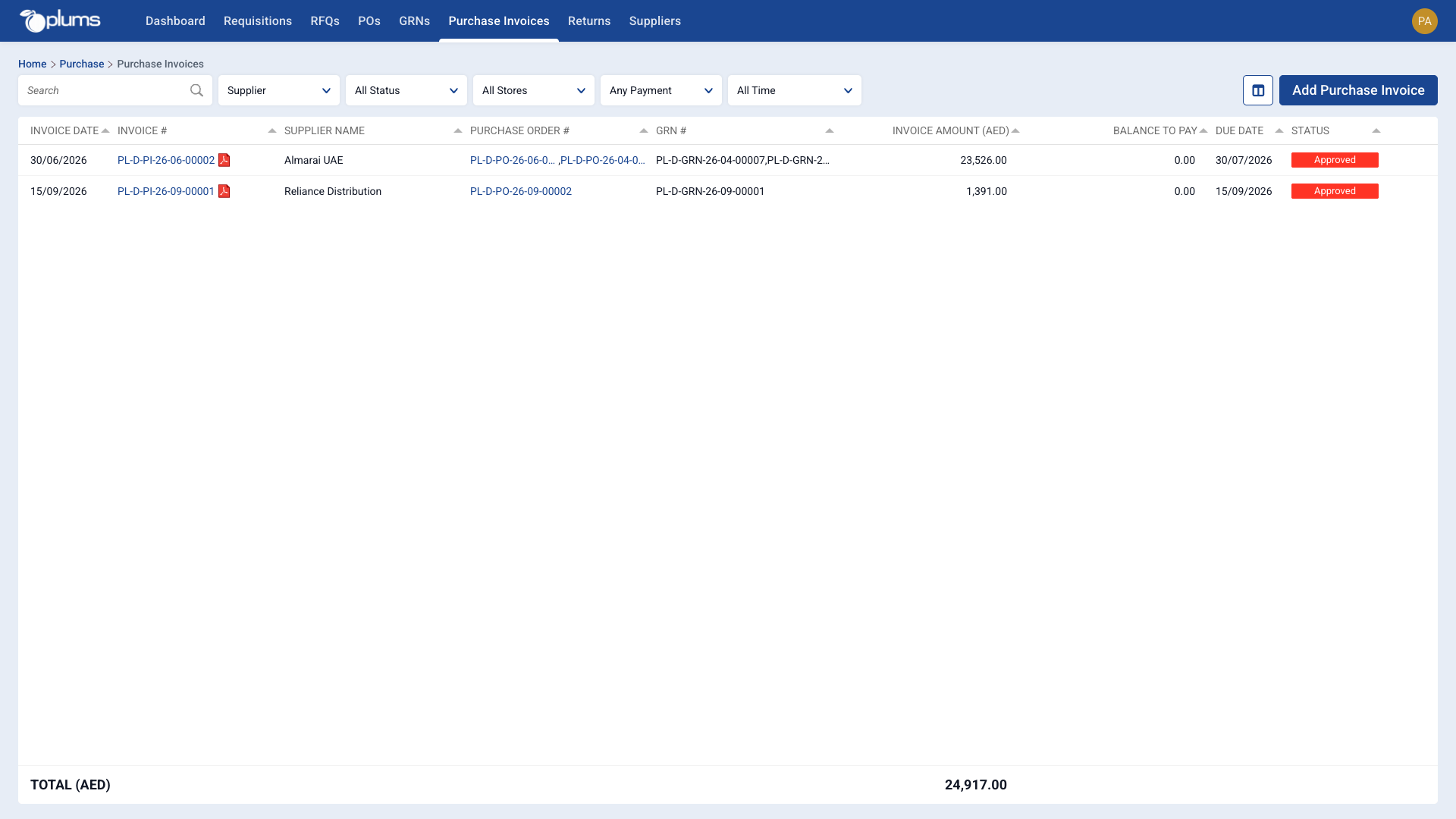
Task: Open PDF for invoice PL-D-PI-26-06-00002
Action: (224, 160)
